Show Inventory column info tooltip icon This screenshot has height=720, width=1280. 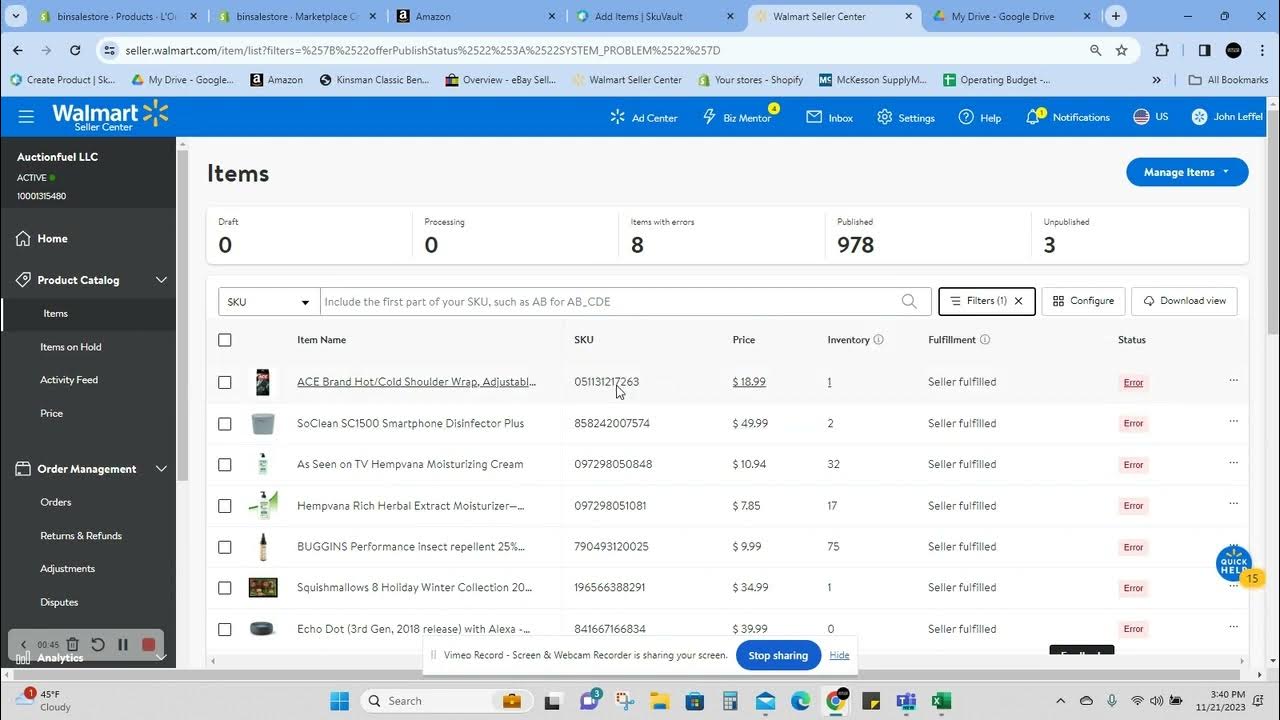(879, 340)
